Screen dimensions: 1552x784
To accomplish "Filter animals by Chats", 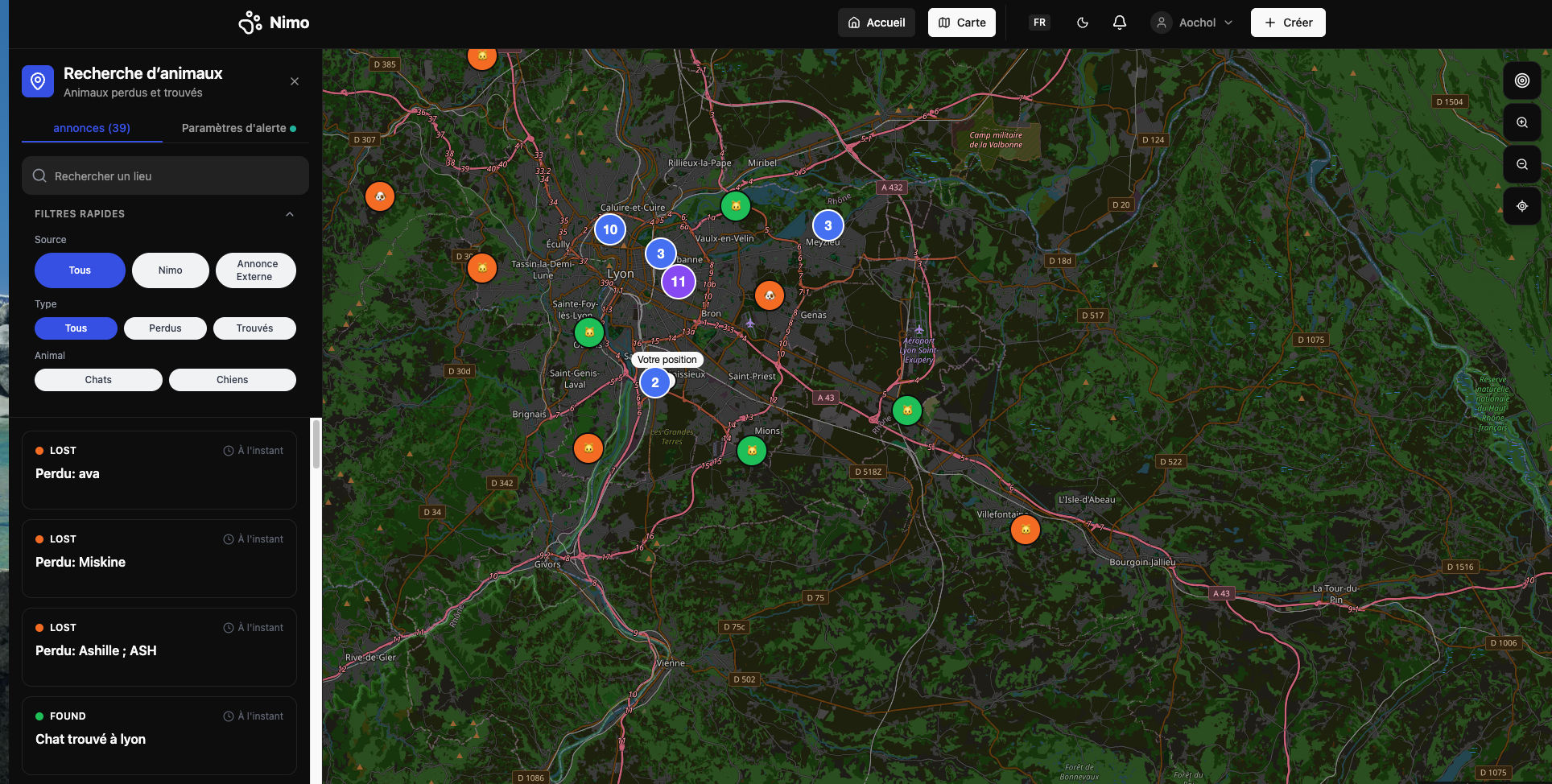I will tap(98, 380).
